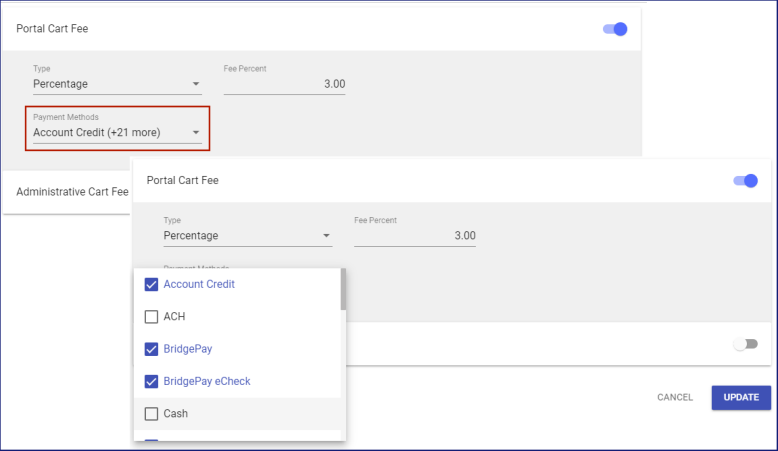Deselect the BridgePay eCheck option
This screenshot has height=451, width=778.
pos(152,381)
